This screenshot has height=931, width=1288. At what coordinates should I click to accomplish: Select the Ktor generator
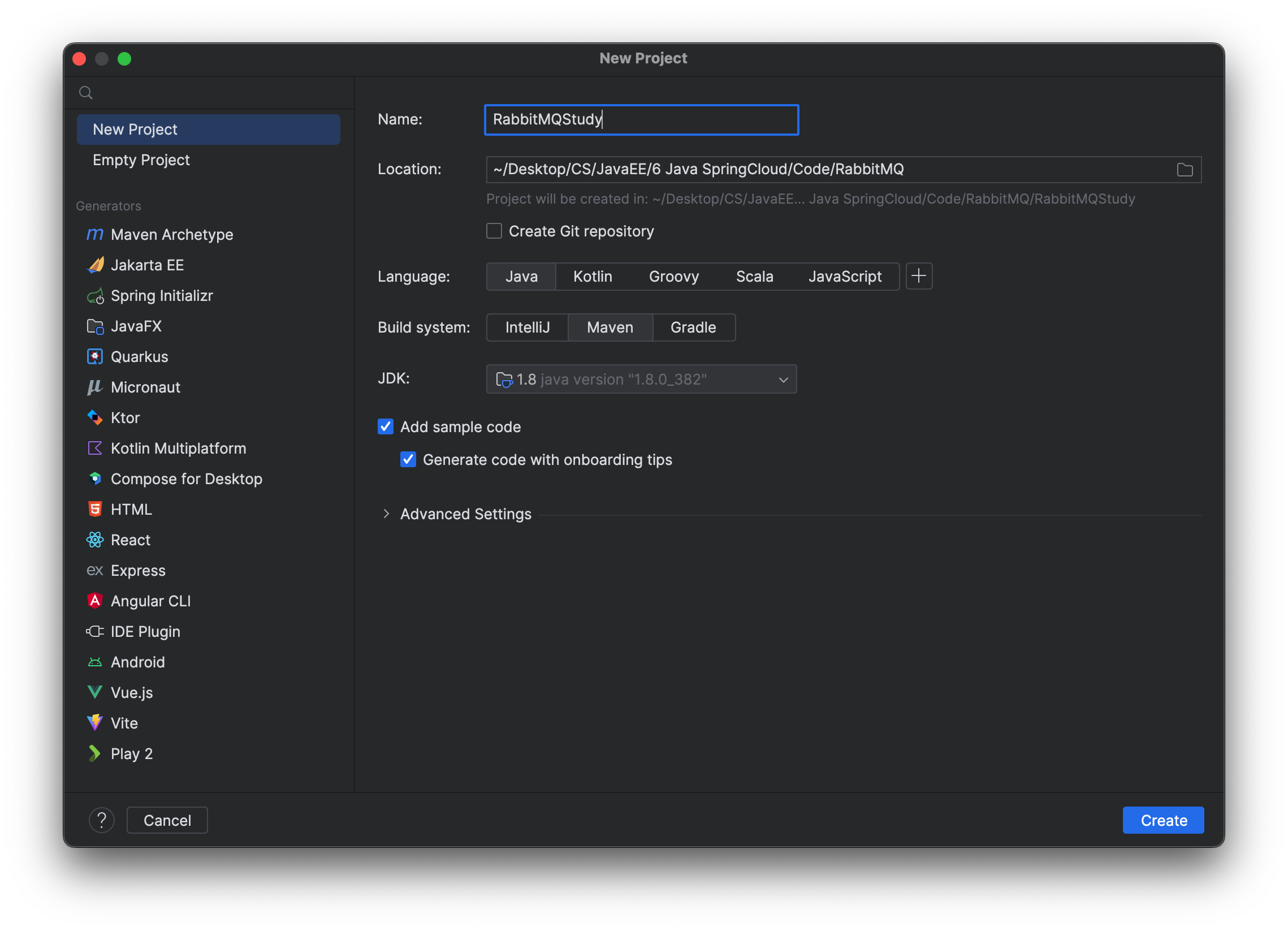coord(126,417)
